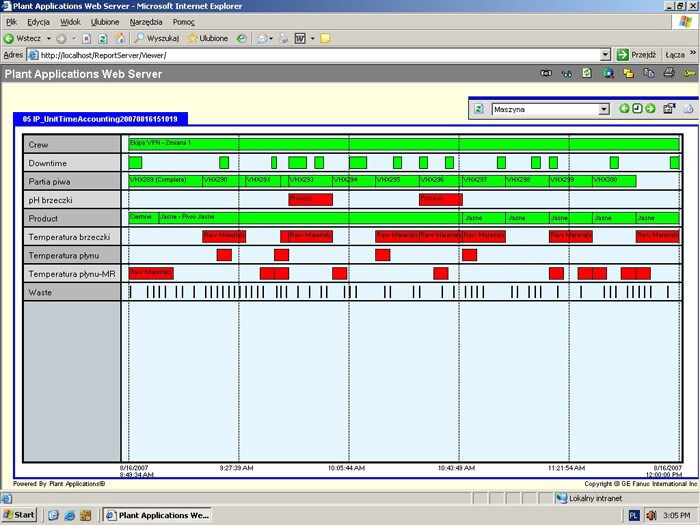This screenshot has height=525, width=700.
Task: Click the page icon at far right of Maszyna bar
Action: click(x=688, y=108)
